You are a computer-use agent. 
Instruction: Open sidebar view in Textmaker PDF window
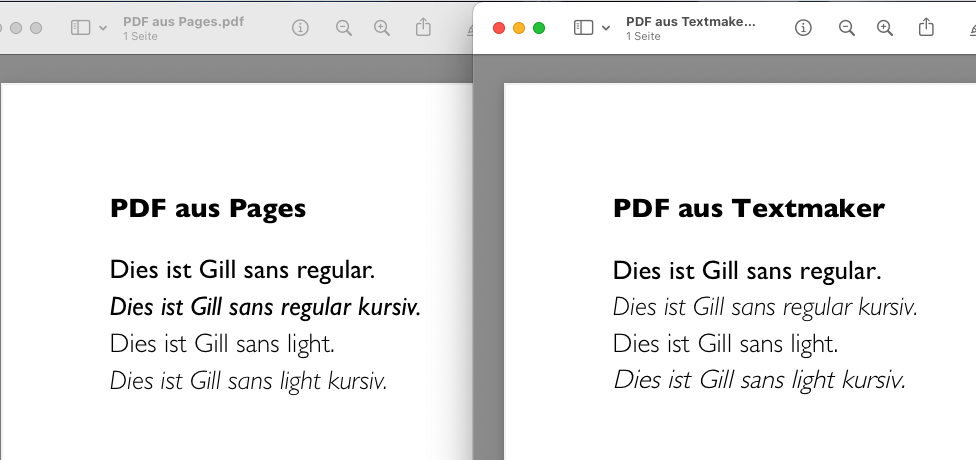click(x=583, y=27)
